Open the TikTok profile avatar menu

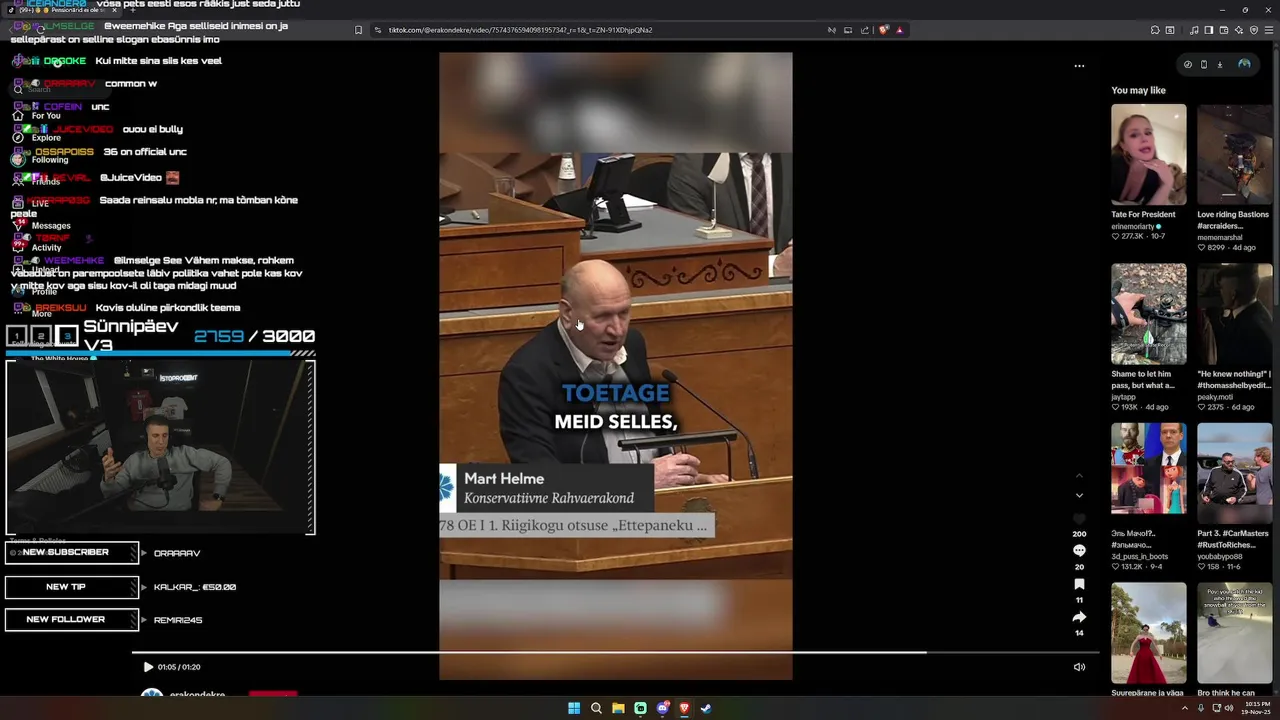(x=1244, y=64)
